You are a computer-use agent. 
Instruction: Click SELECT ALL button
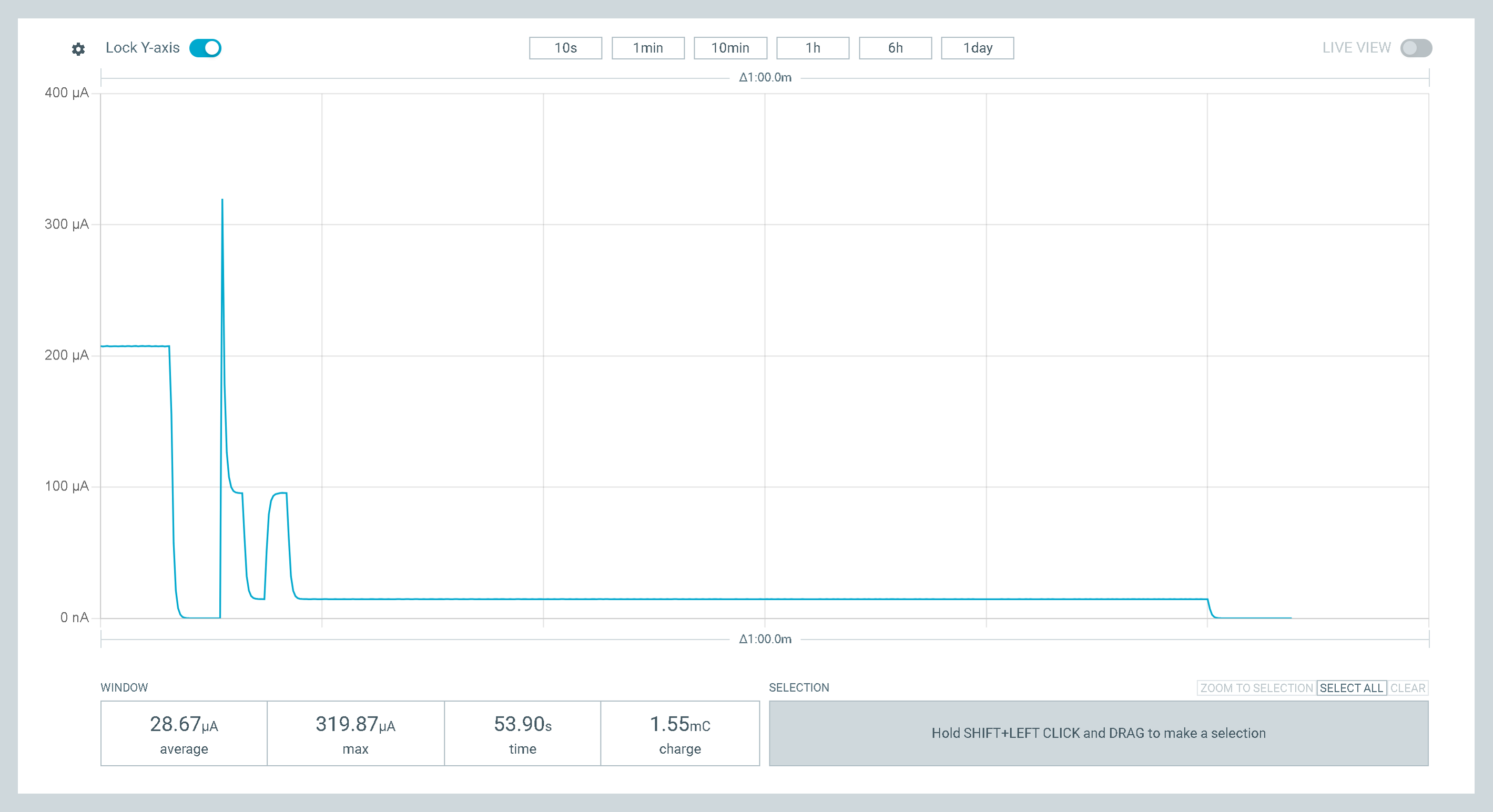coord(1351,687)
